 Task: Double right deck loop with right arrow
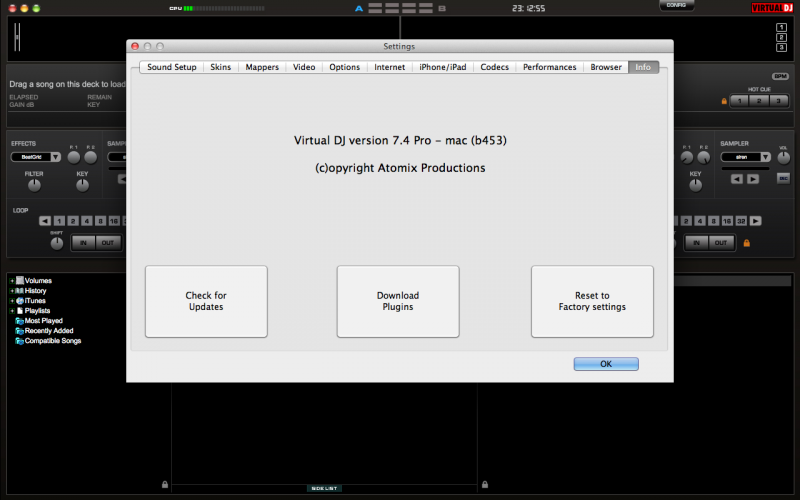(x=756, y=221)
